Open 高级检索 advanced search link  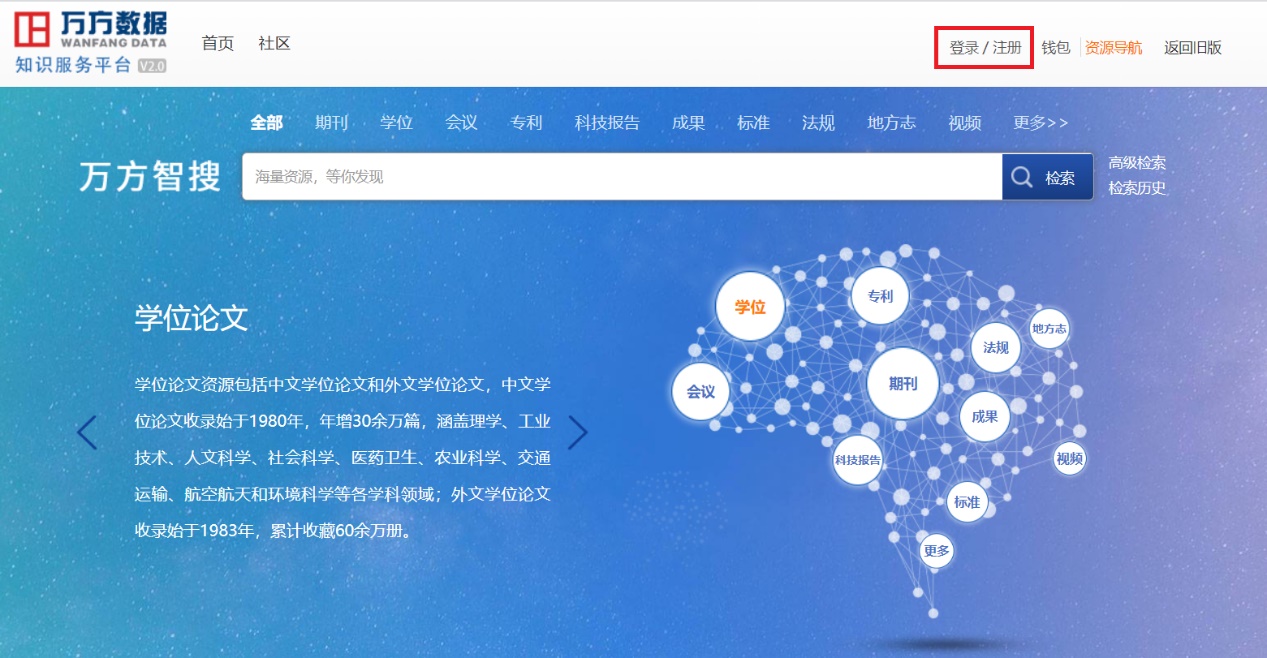(1137, 163)
